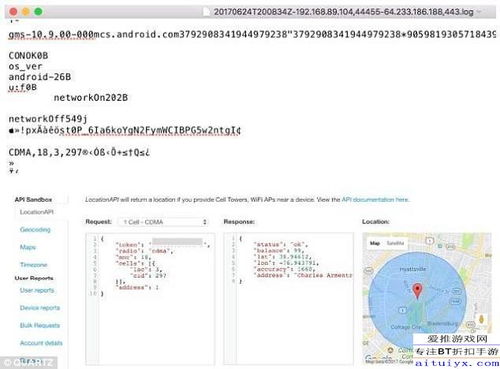The width and height of the screenshot is (500, 369).
Task: Switch map to Satellite view
Action: point(395,243)
